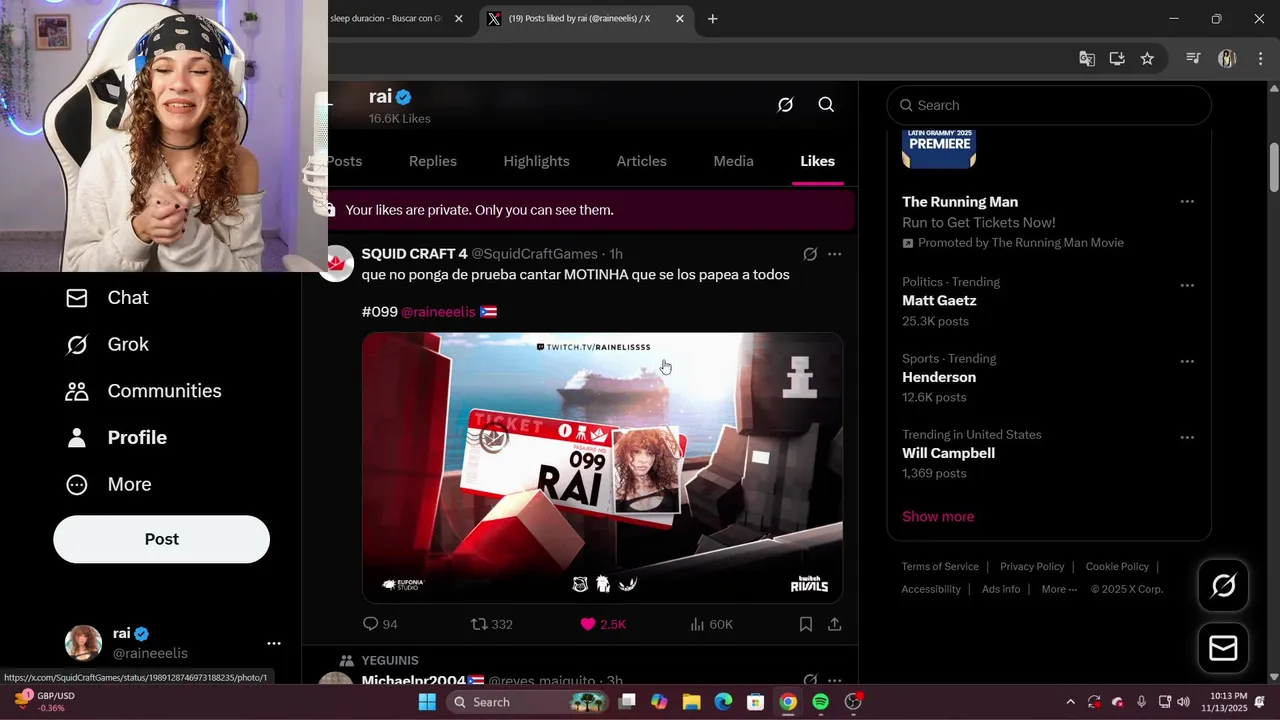The width and height of the screenshot is (1280, 720).
Task: Share the SQUID CRAFT 4 post
Action: (x=835, y=624)
